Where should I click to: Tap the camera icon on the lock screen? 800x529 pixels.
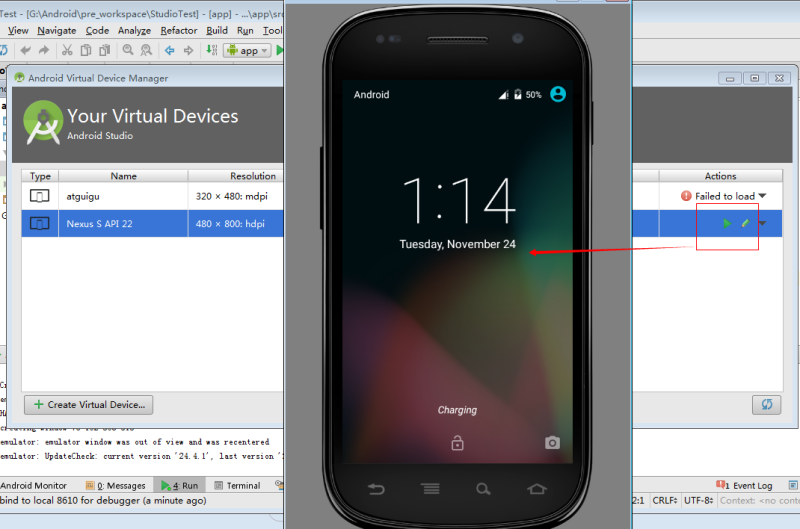pos(552,443)
